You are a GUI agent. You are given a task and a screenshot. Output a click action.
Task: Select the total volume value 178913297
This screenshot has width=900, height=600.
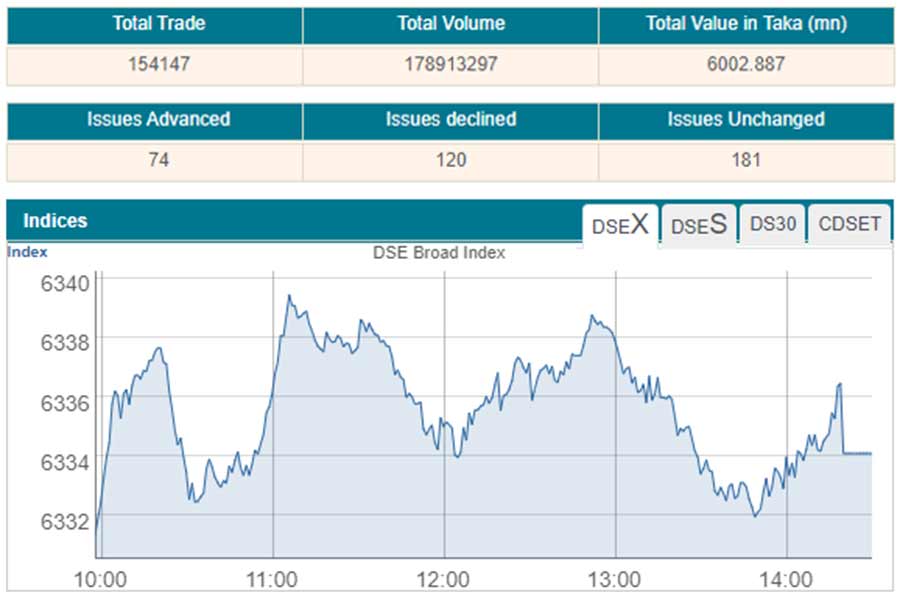(450, 64)
